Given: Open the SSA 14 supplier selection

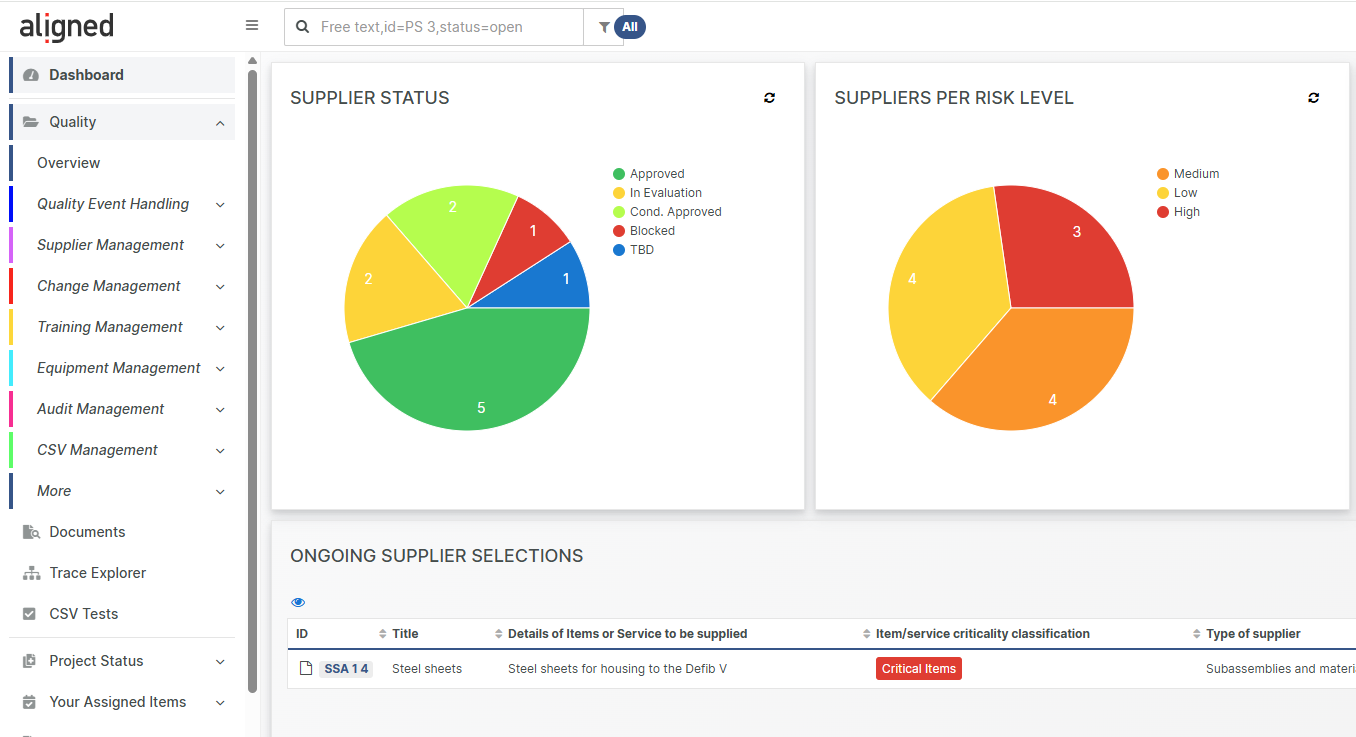Looking at the screenshot, I should pyautogui.click(x=346, y=669).
